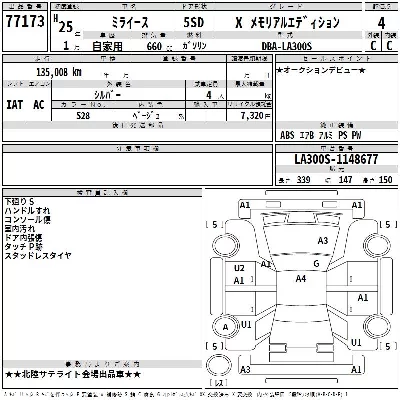Click the registration year 25
400x400 pixels.
pyautogui.click(x=65, y=27)
